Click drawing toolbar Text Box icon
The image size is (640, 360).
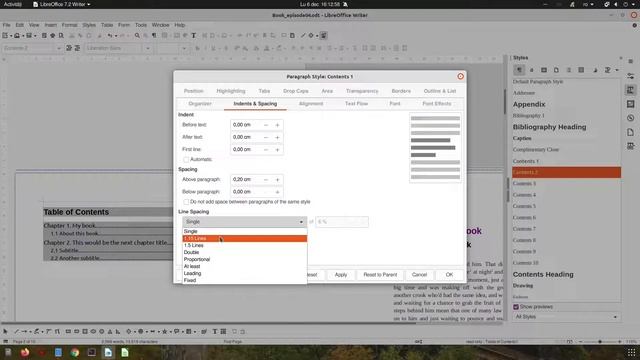tap(215, 331)
